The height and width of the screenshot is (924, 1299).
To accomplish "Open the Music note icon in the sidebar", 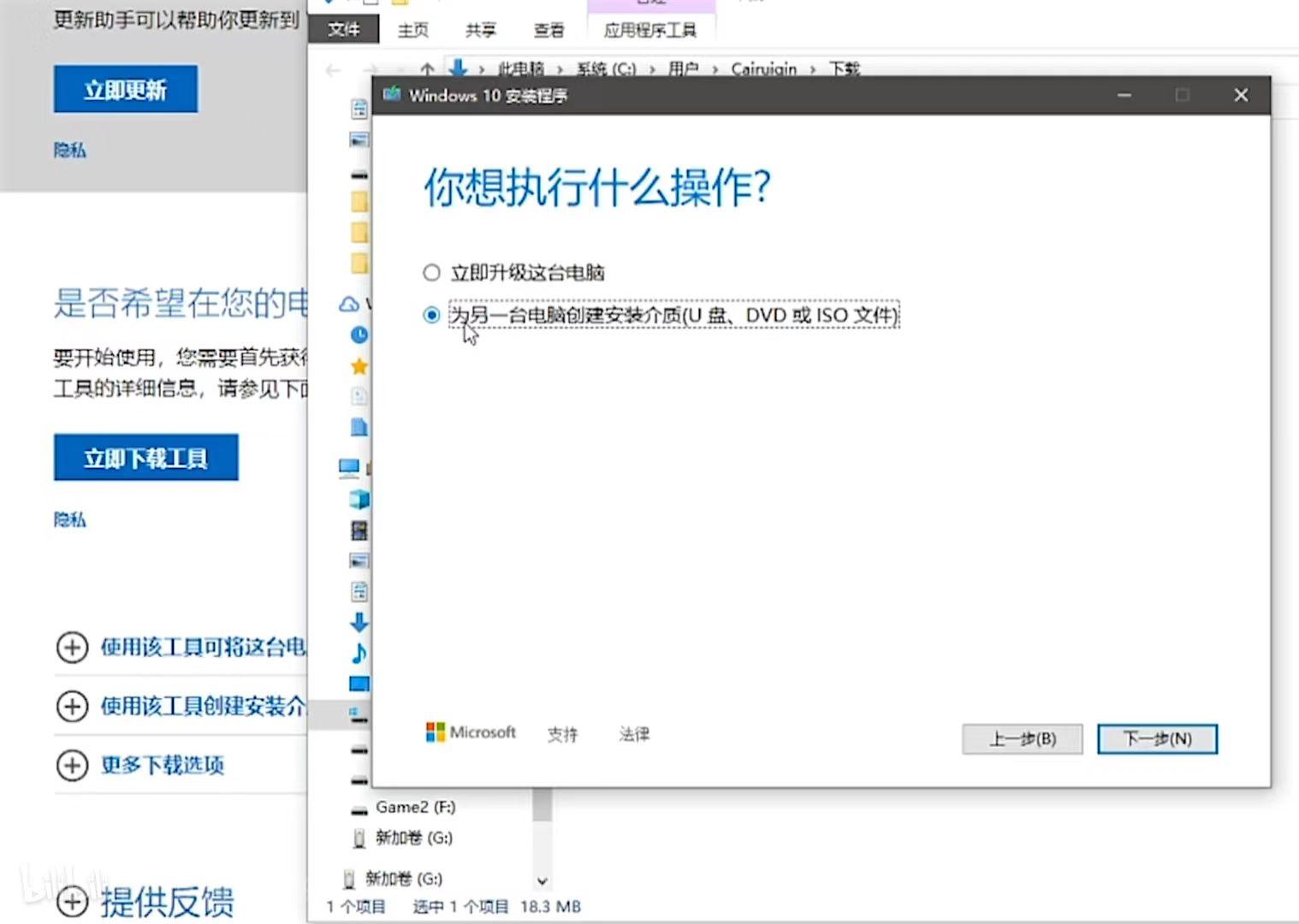I will coord(359,653).
